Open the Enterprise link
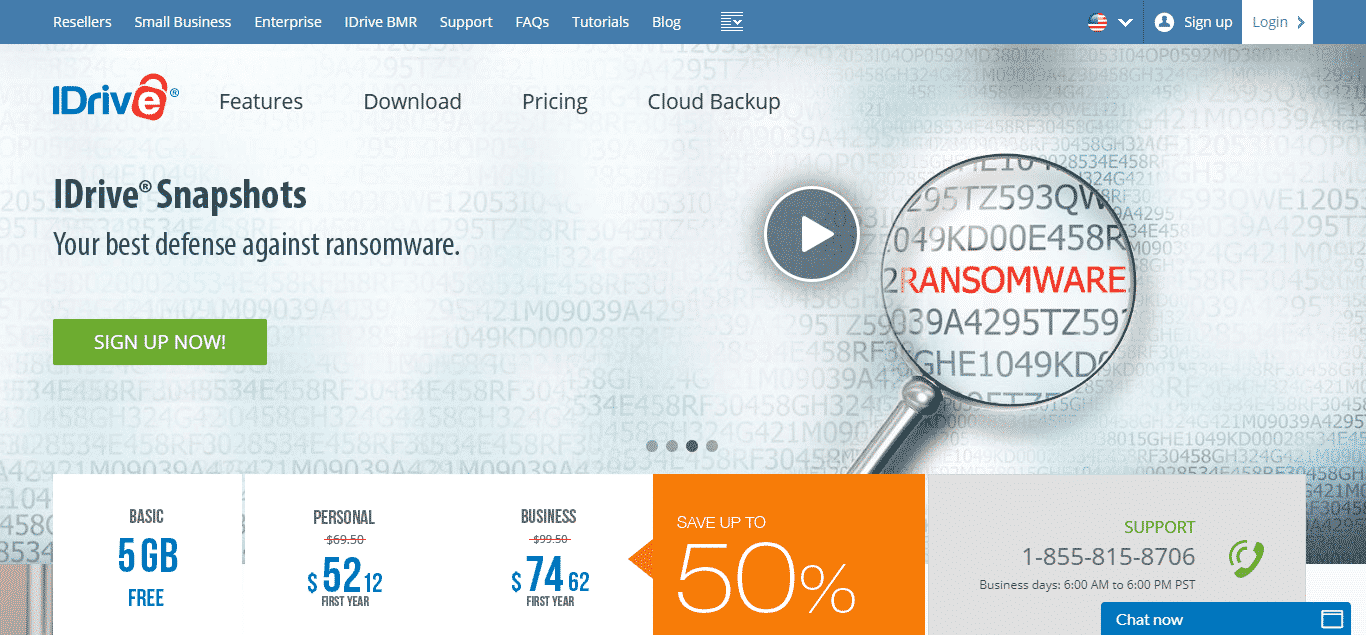1366x635 pixels. coord(288,22)
